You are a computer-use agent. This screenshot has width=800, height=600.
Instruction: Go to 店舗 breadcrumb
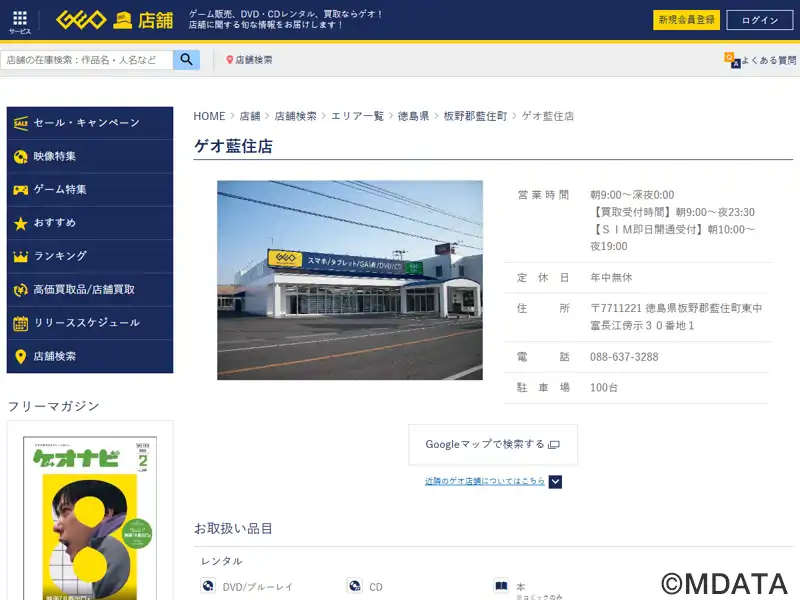[x=250, y=116]
